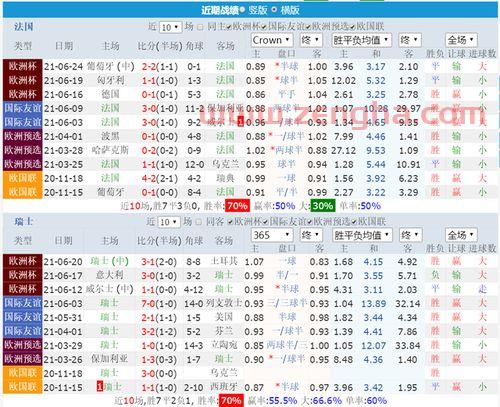Open team 哈萨克斯 in 21-03-28 row
Screen dimensions: 500x407
tap(110, 150)
